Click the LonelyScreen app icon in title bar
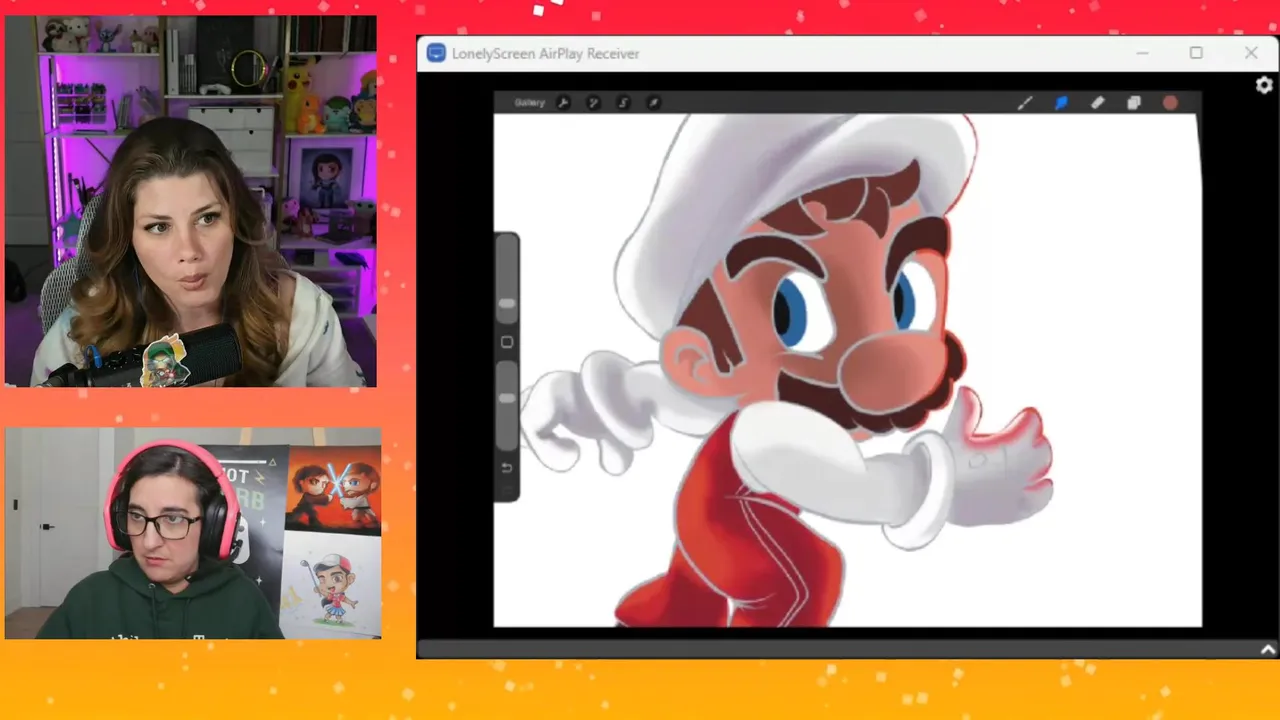The width and height of the screenshot is (1280, 720). [x=436, y=53]
